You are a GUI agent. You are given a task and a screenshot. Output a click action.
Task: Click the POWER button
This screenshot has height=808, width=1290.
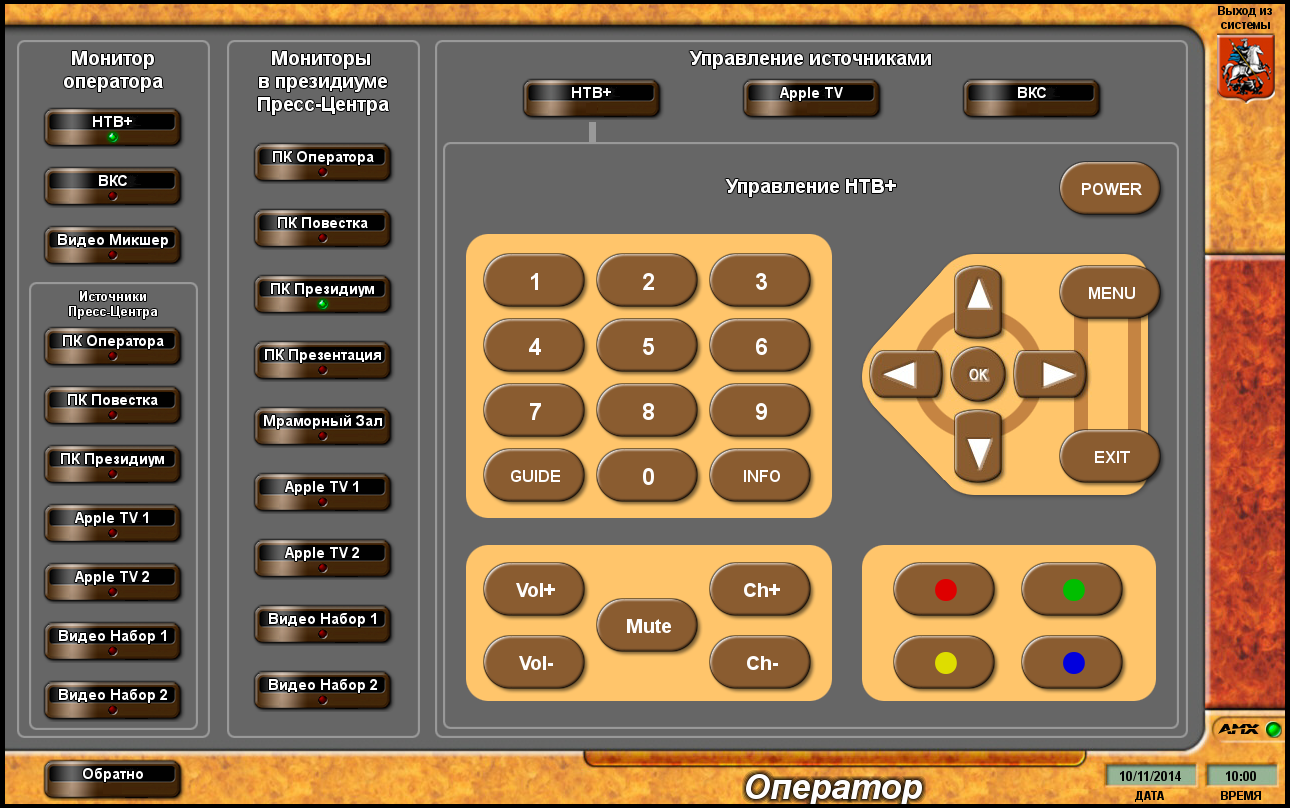click(1110, 189)
